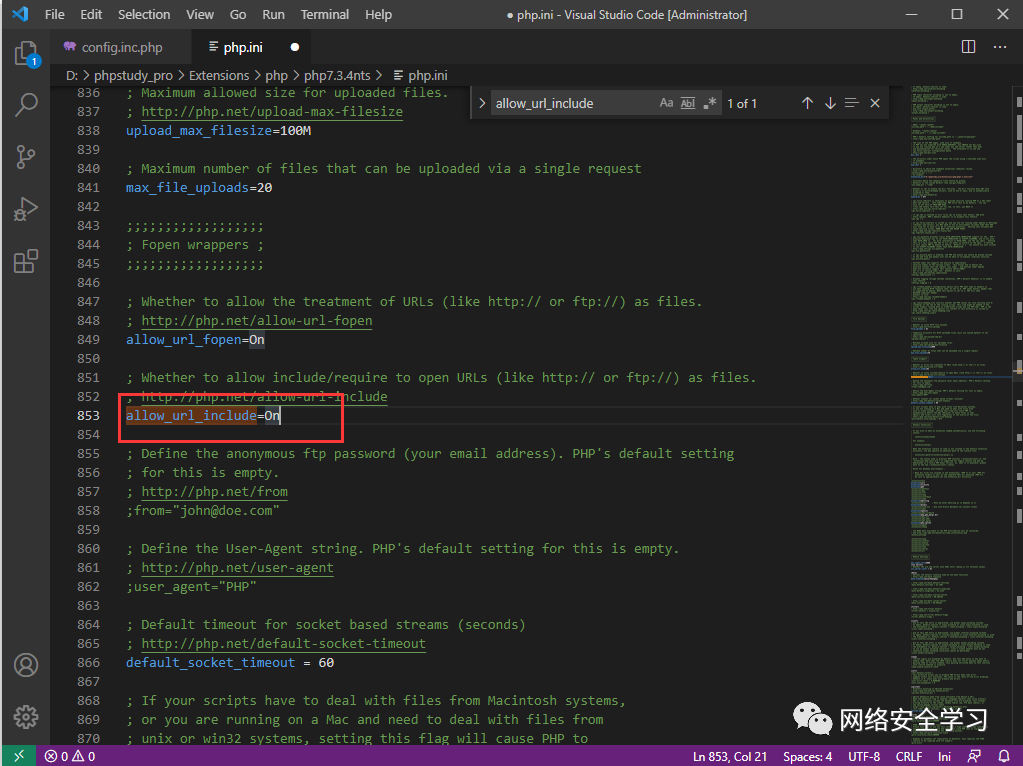Switch to the php.ini editor tab
The image size is (1023, 766).
click(251, 47)
